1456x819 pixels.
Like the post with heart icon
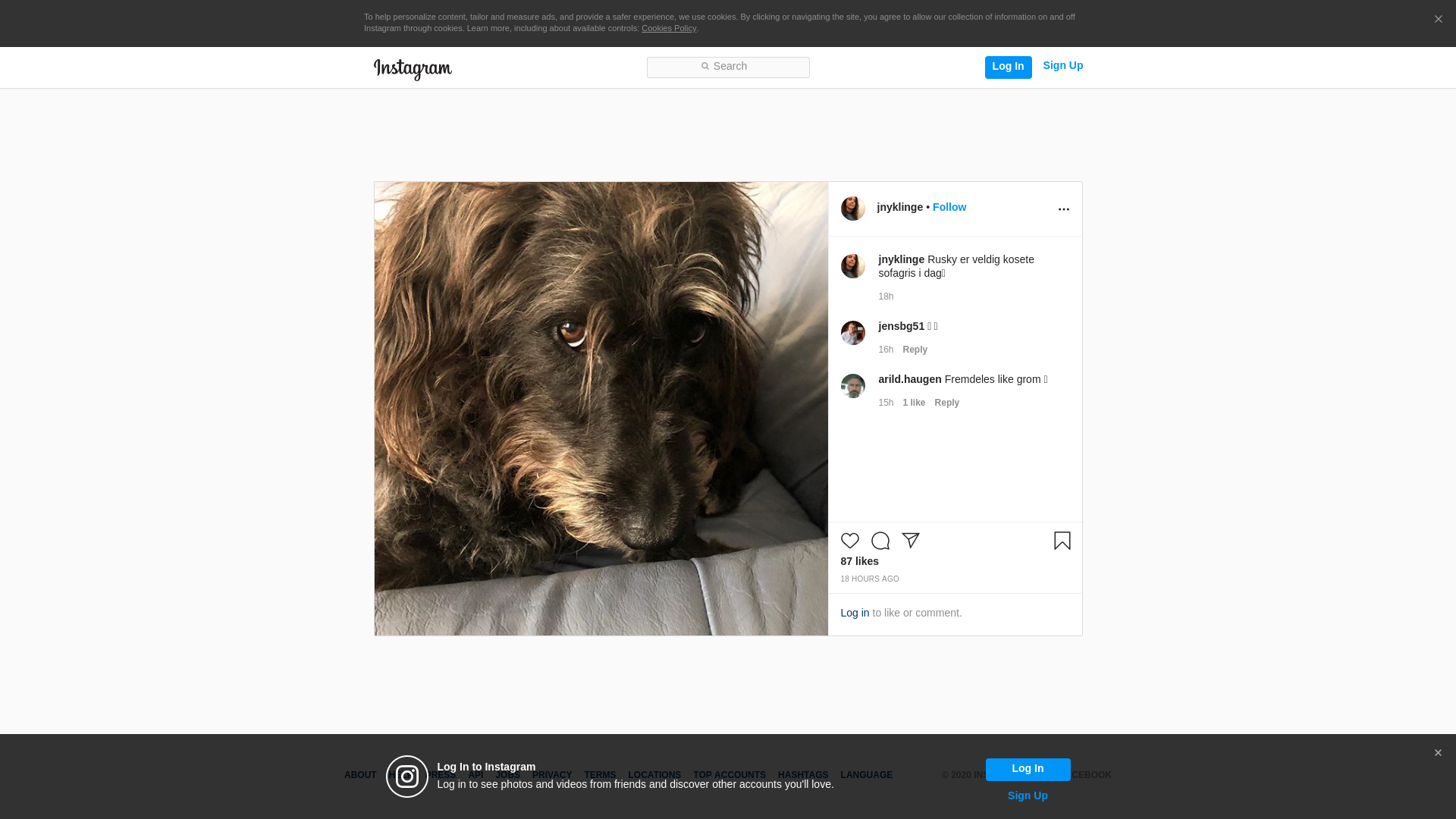849,541
